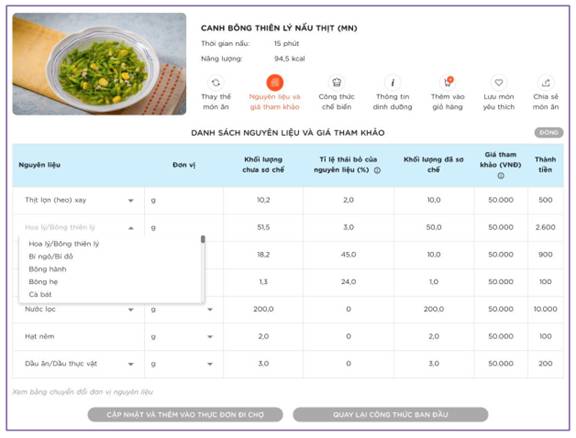The width and height of the screenshot is (576, 438).
Task: Click Quay lại công thức ban đầu button
Action: 390,414
